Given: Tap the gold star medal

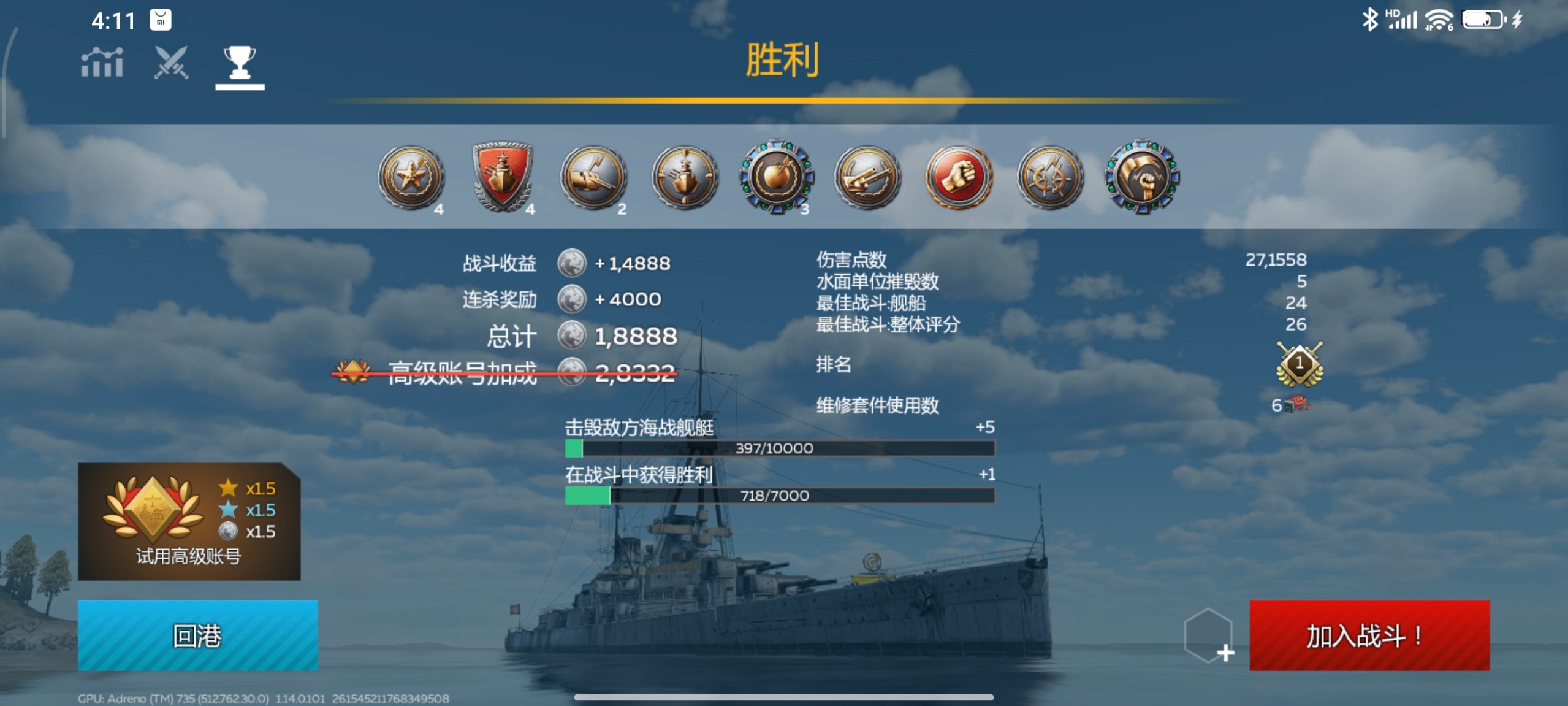Looking at the screenshot, I should click(x=411, y=177).
